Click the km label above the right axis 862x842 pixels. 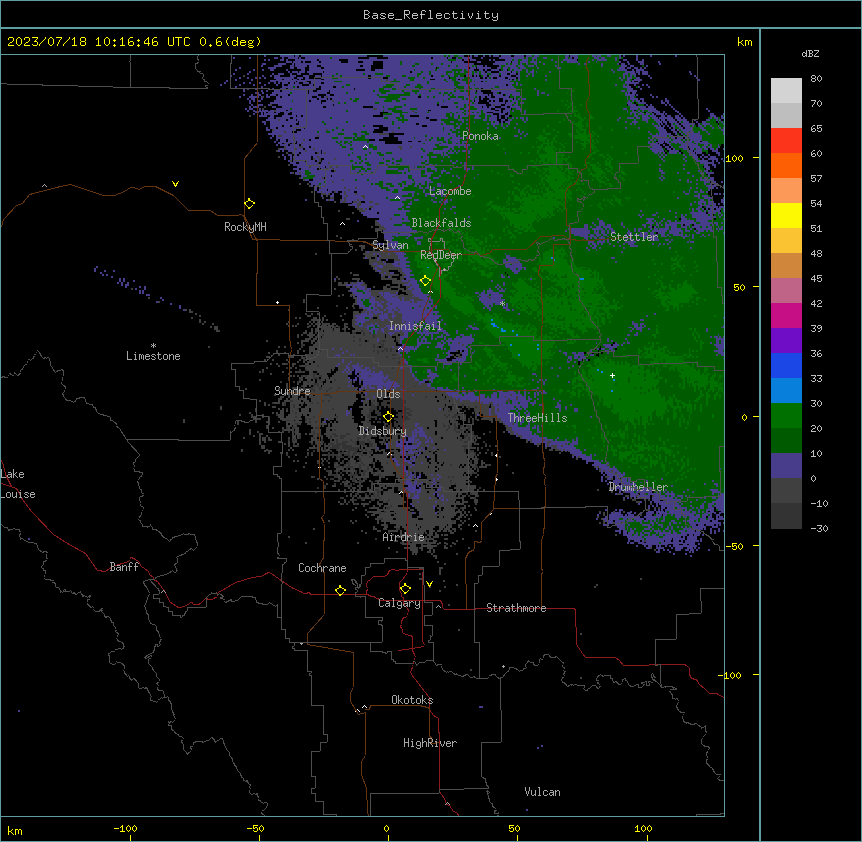744,42
